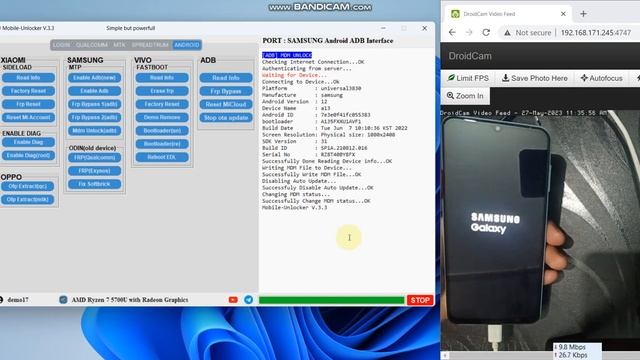The height and width of the screenshot is (360, 640).
Task: Switch to the MTK tab
Action: click(x=119, y=45)
